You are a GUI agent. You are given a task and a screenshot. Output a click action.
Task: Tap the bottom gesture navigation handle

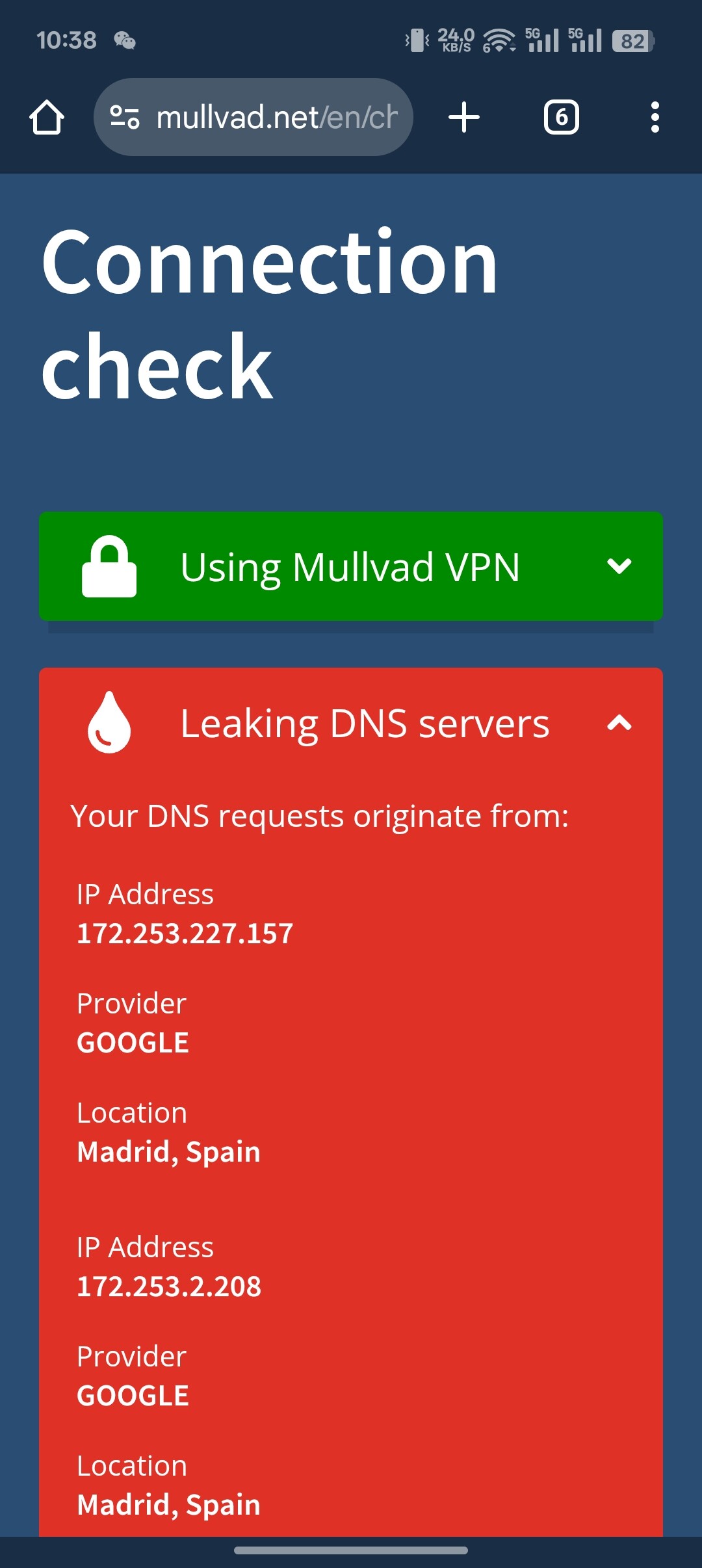click(351, 1550)
